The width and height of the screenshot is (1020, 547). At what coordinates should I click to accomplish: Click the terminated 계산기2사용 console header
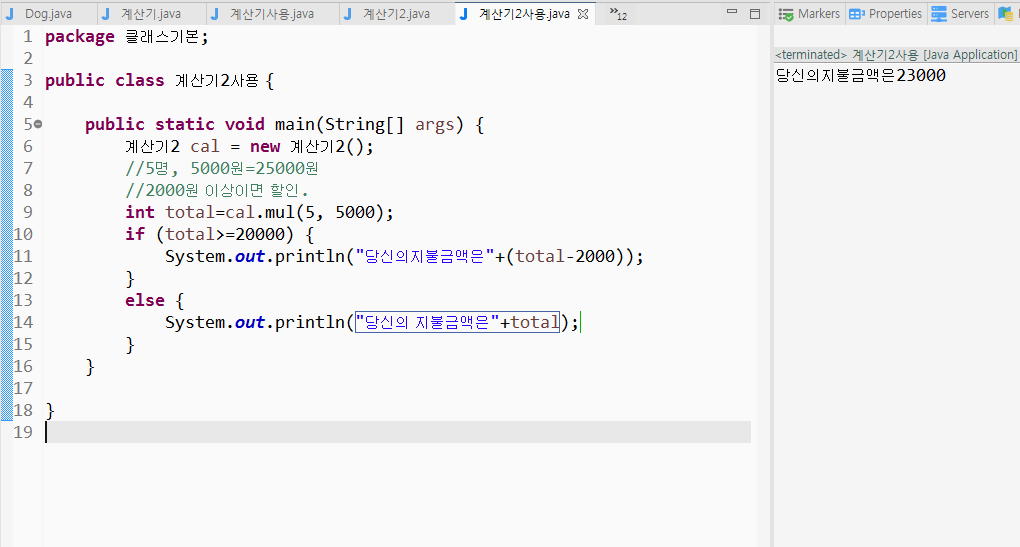(896, 55)
